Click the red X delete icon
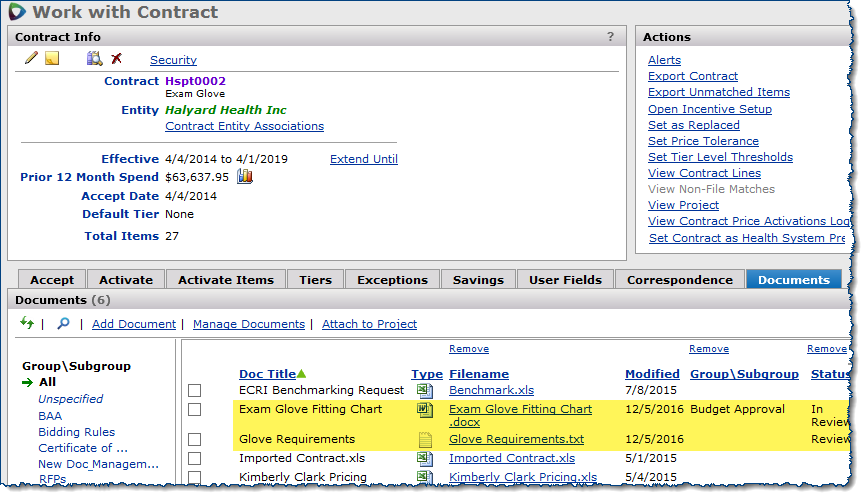Image resolution: width=866 pixels, height=499 pixels. pos(117,59)
